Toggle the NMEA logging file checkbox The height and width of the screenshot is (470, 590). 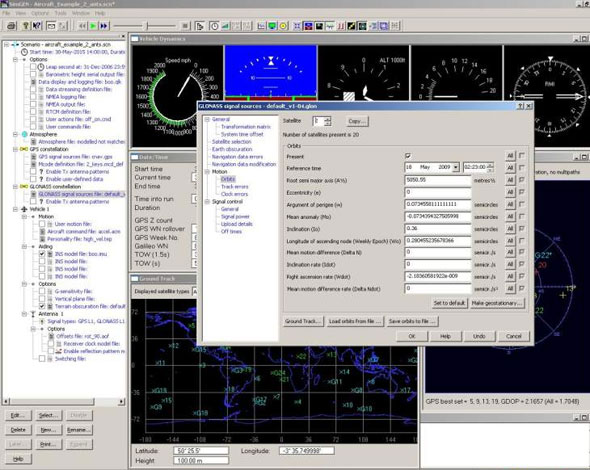[33, 97]
